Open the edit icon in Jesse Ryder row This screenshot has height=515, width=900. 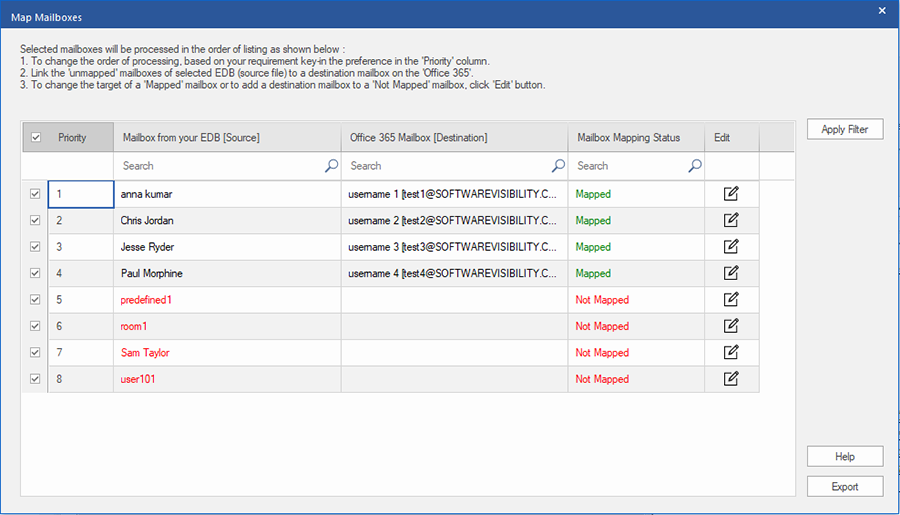[x=731, y=247]
